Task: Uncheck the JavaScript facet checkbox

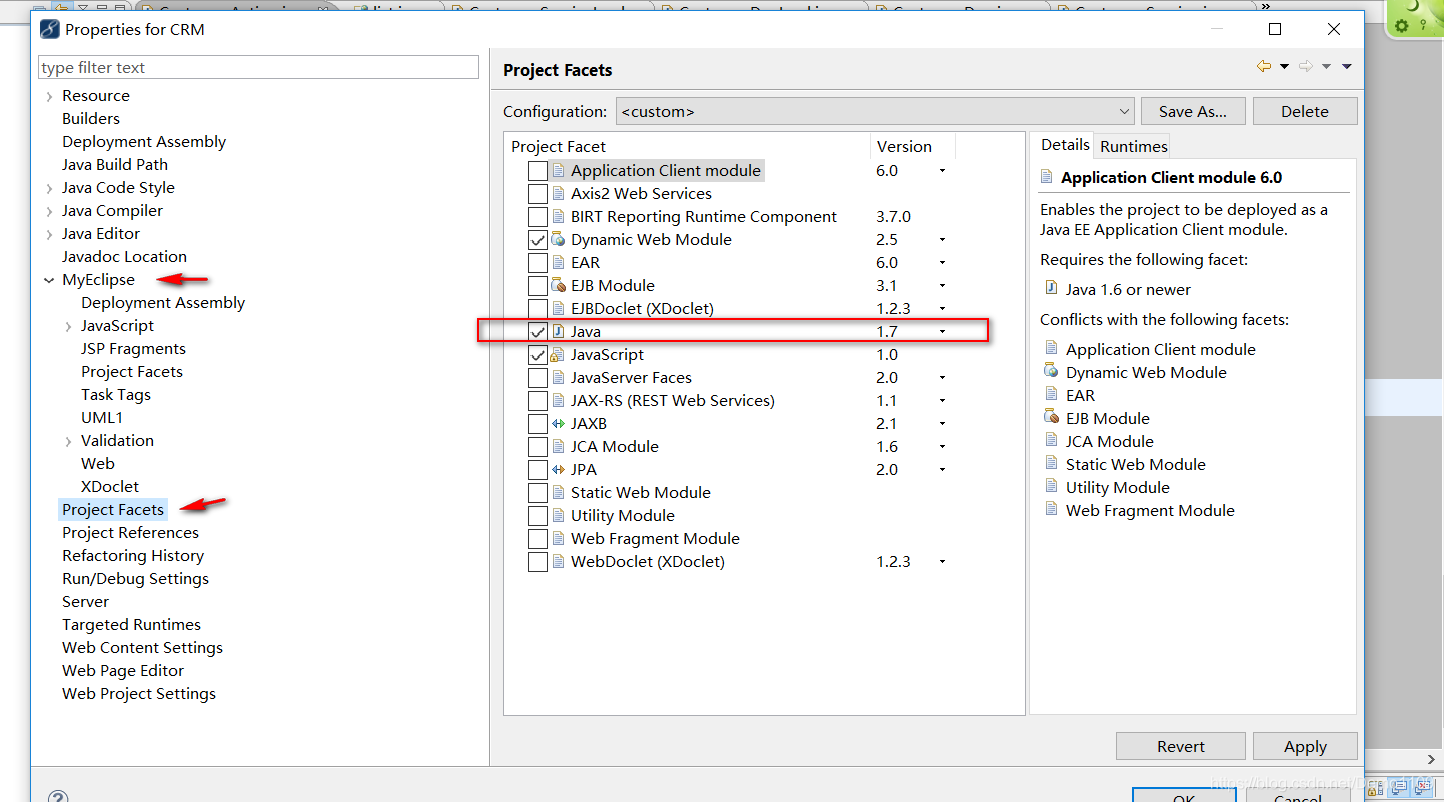Action: (x=538, y=355)
